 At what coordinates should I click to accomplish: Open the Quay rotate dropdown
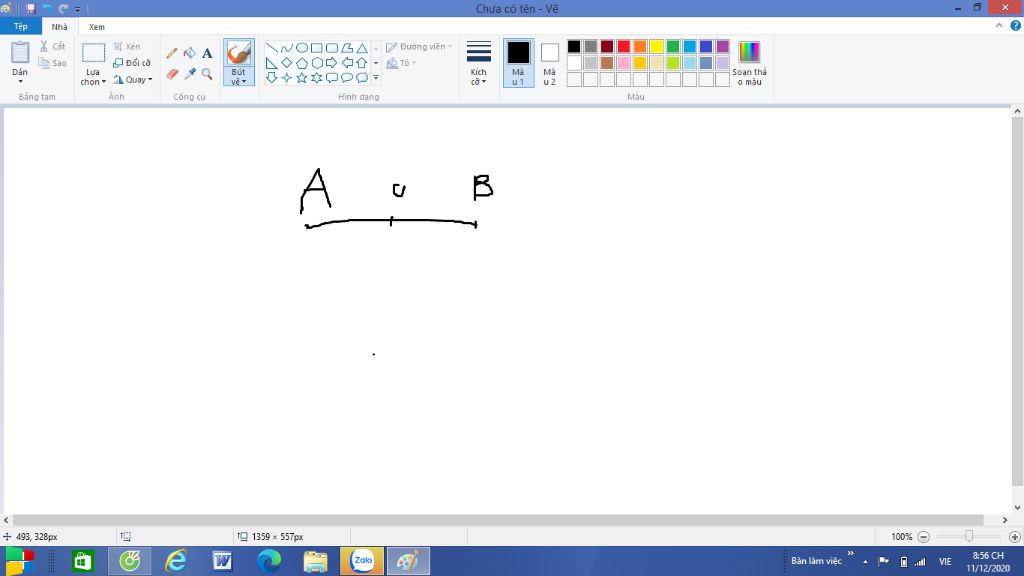[x=133, y=80]
